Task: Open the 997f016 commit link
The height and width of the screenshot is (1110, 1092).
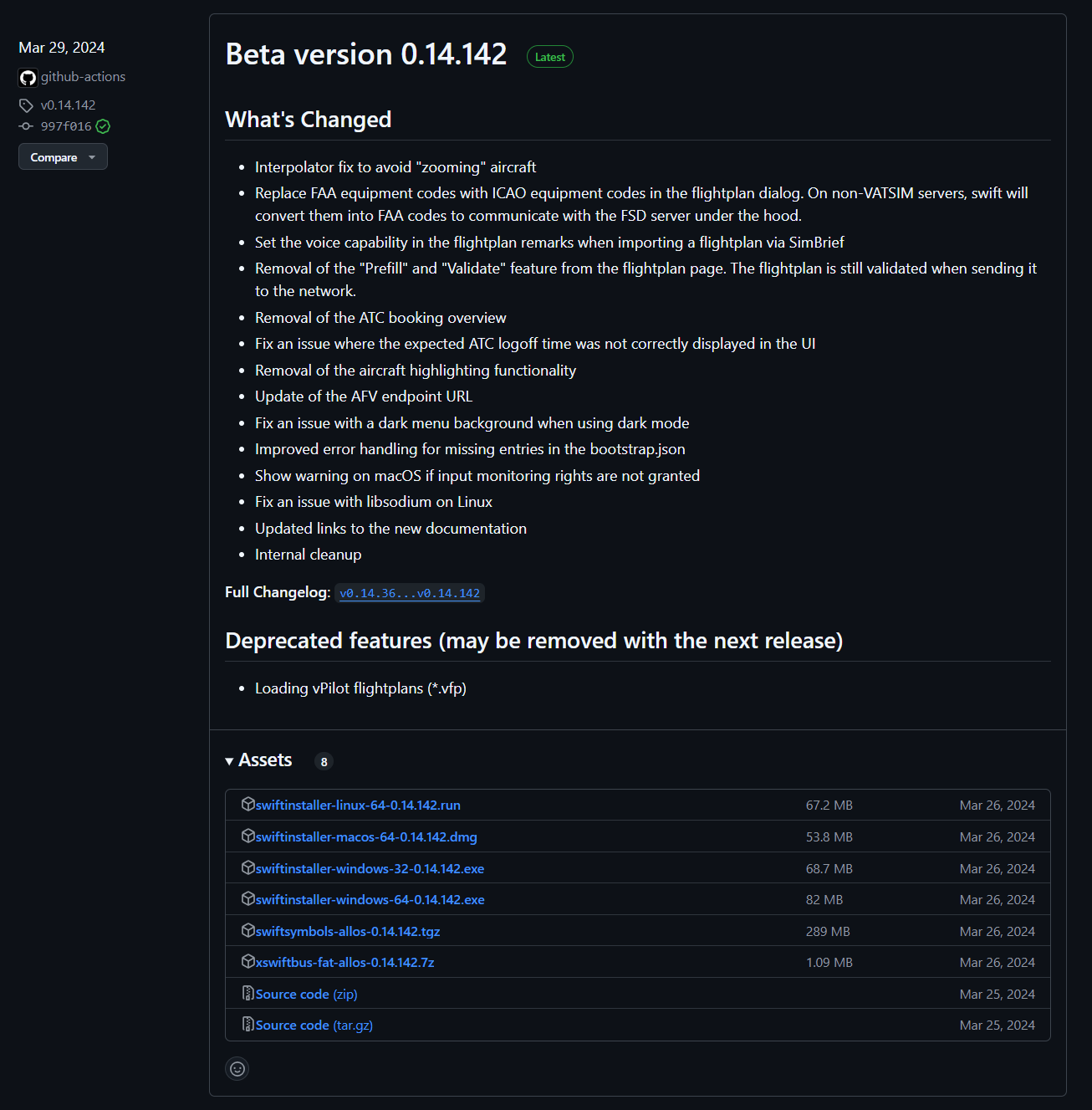Action: tap(65, 125)
